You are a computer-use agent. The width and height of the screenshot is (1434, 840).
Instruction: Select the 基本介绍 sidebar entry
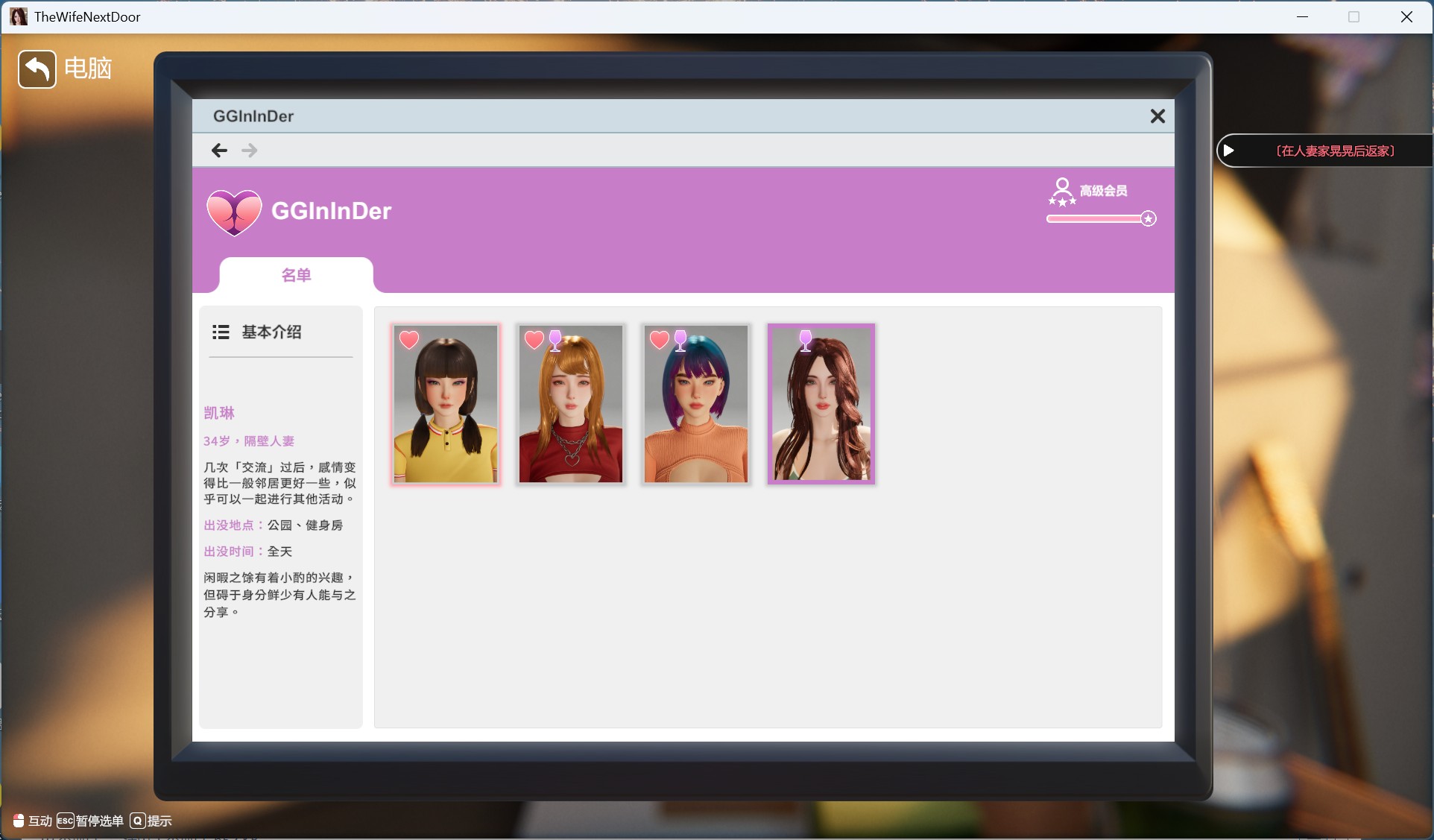click(x=271, y=332)
